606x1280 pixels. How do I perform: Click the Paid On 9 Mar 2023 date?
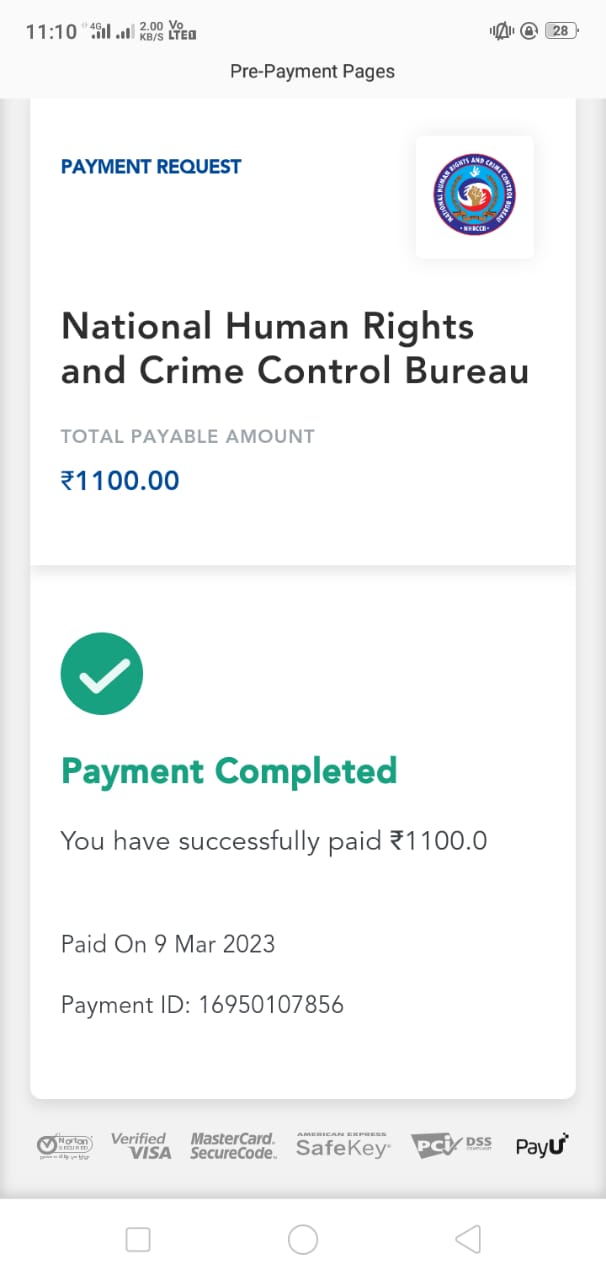pyautogui.click(x=168, y=944)
